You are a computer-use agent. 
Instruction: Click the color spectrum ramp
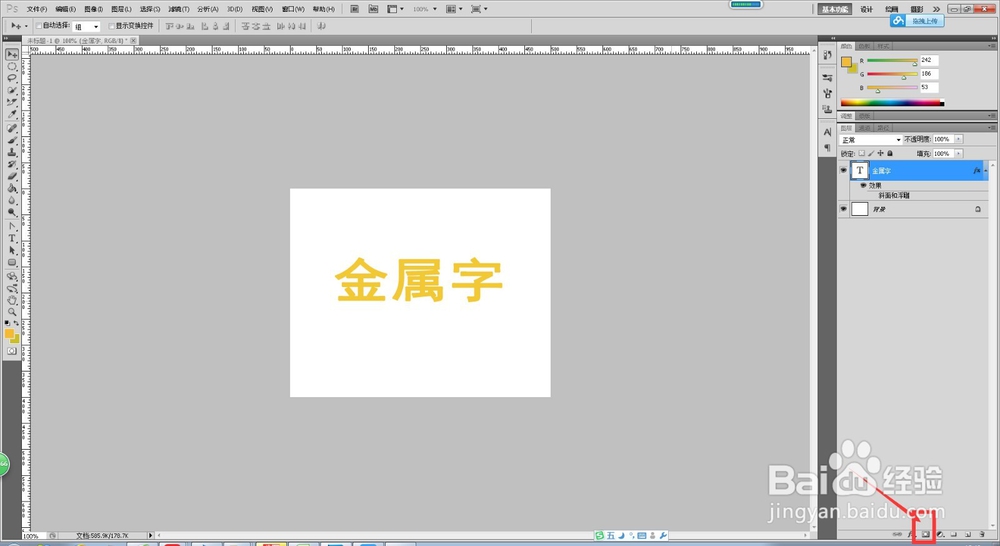(x=892, y=102)
